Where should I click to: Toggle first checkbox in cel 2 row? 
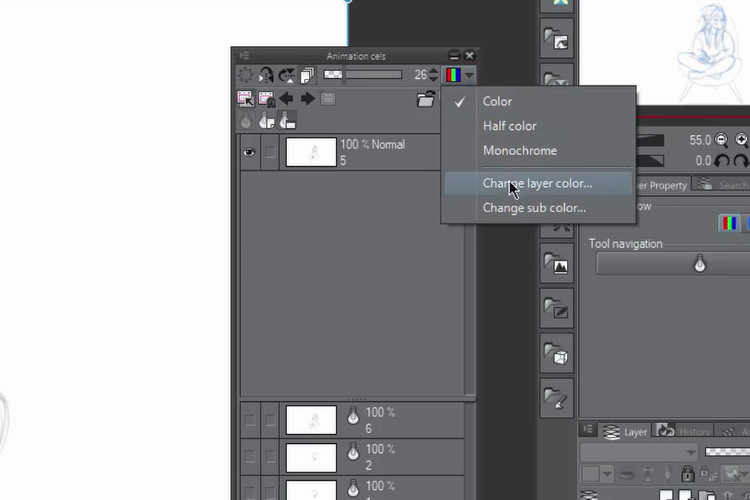click(250, 456)
